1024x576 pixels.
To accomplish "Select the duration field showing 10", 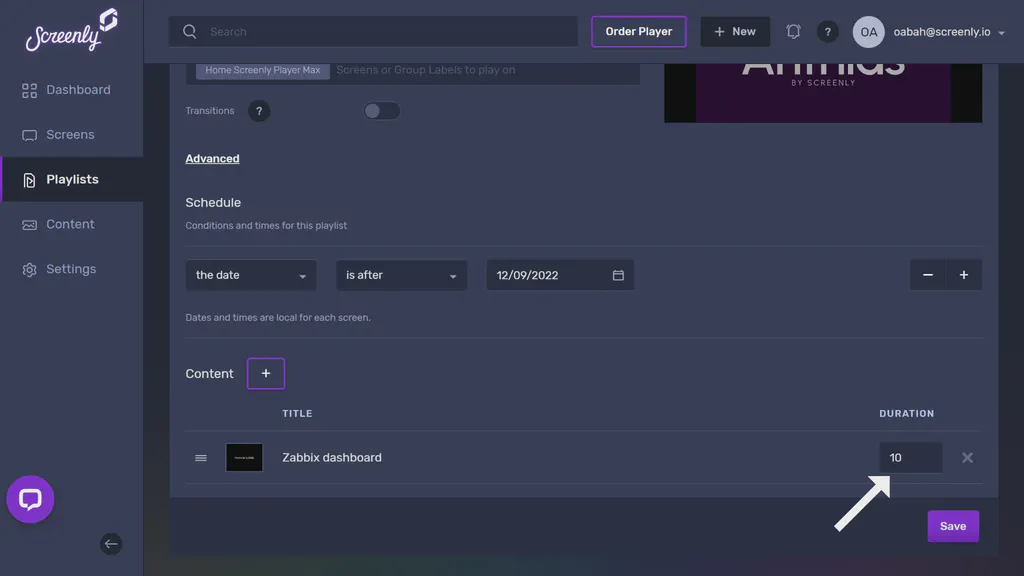I will click(910, 457).
